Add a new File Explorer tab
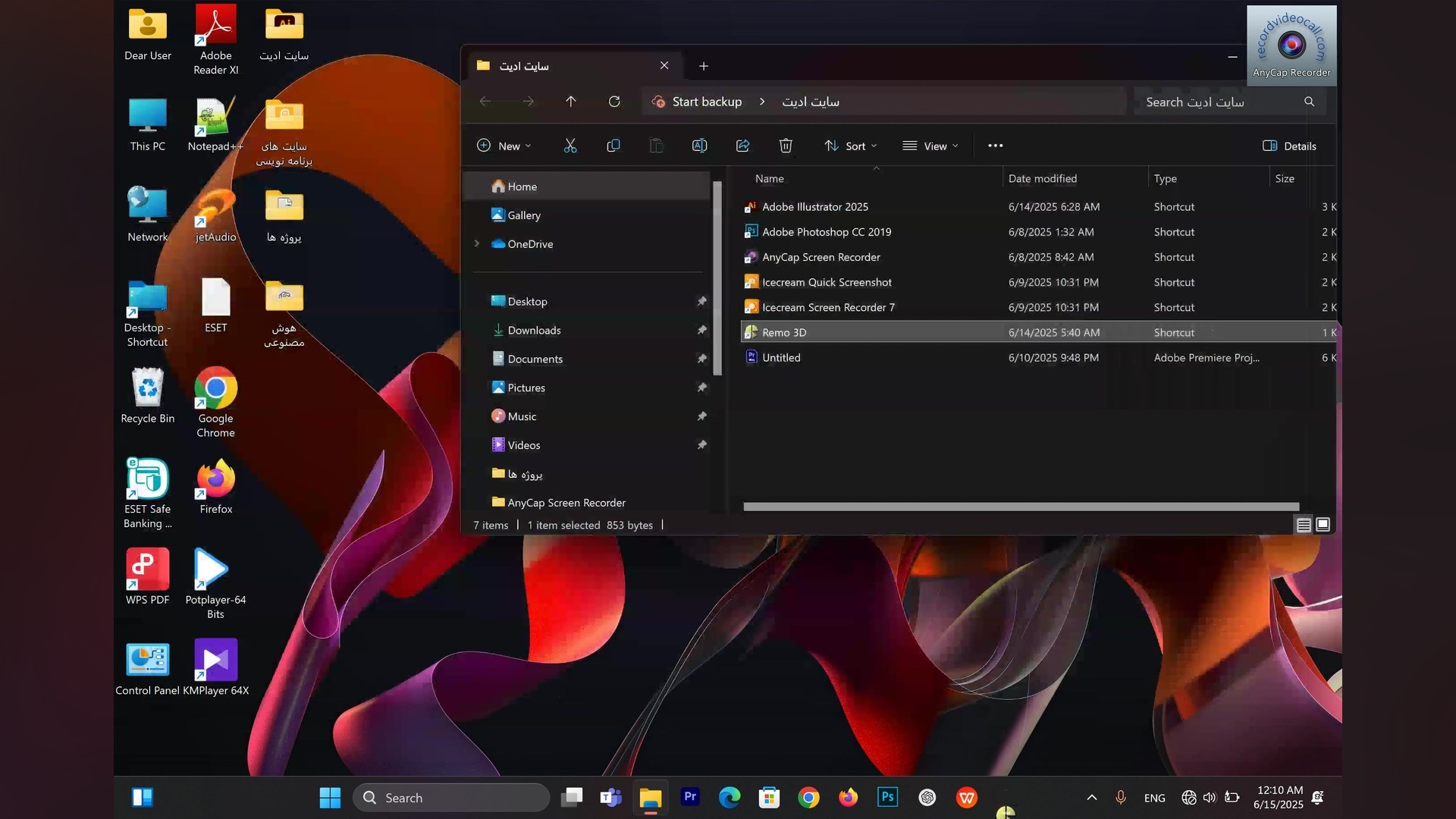 click(x=704, y=66)
